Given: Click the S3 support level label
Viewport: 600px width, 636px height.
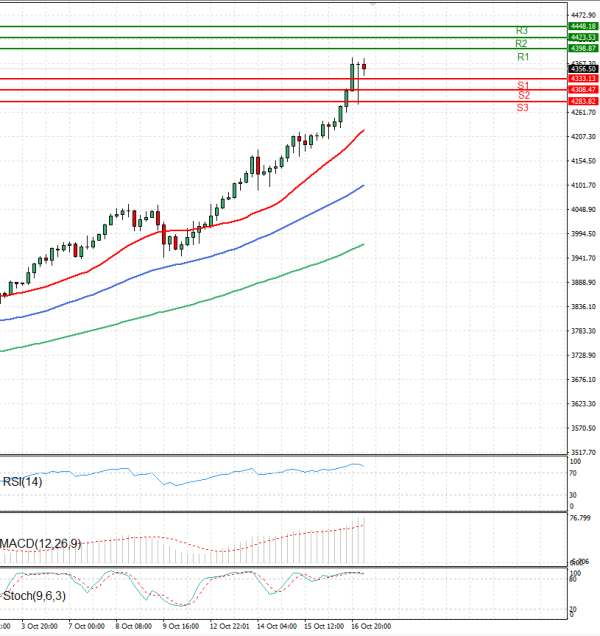Looking at the screenshot, I should 523,107.
